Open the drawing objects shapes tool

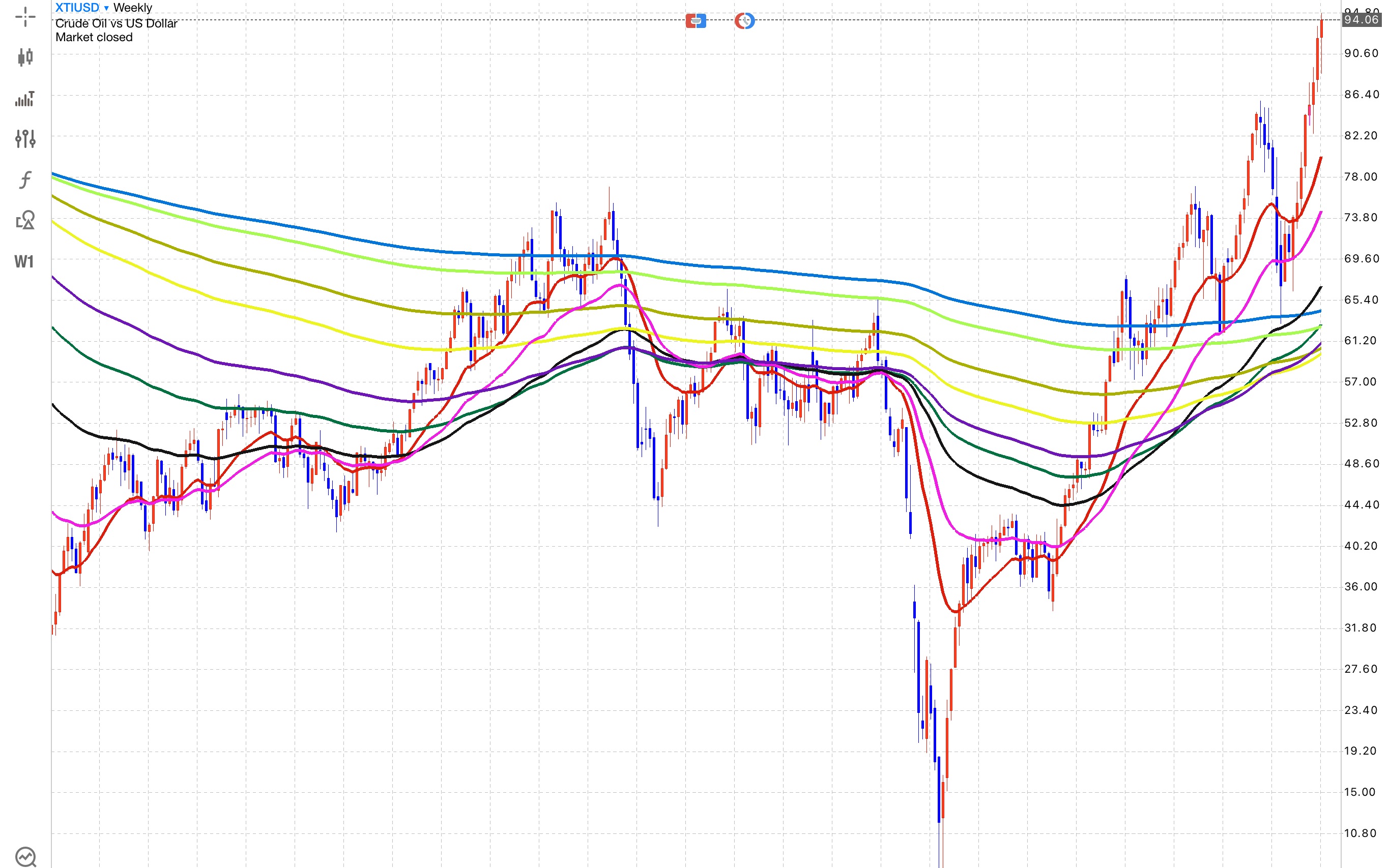click(25, 220)
